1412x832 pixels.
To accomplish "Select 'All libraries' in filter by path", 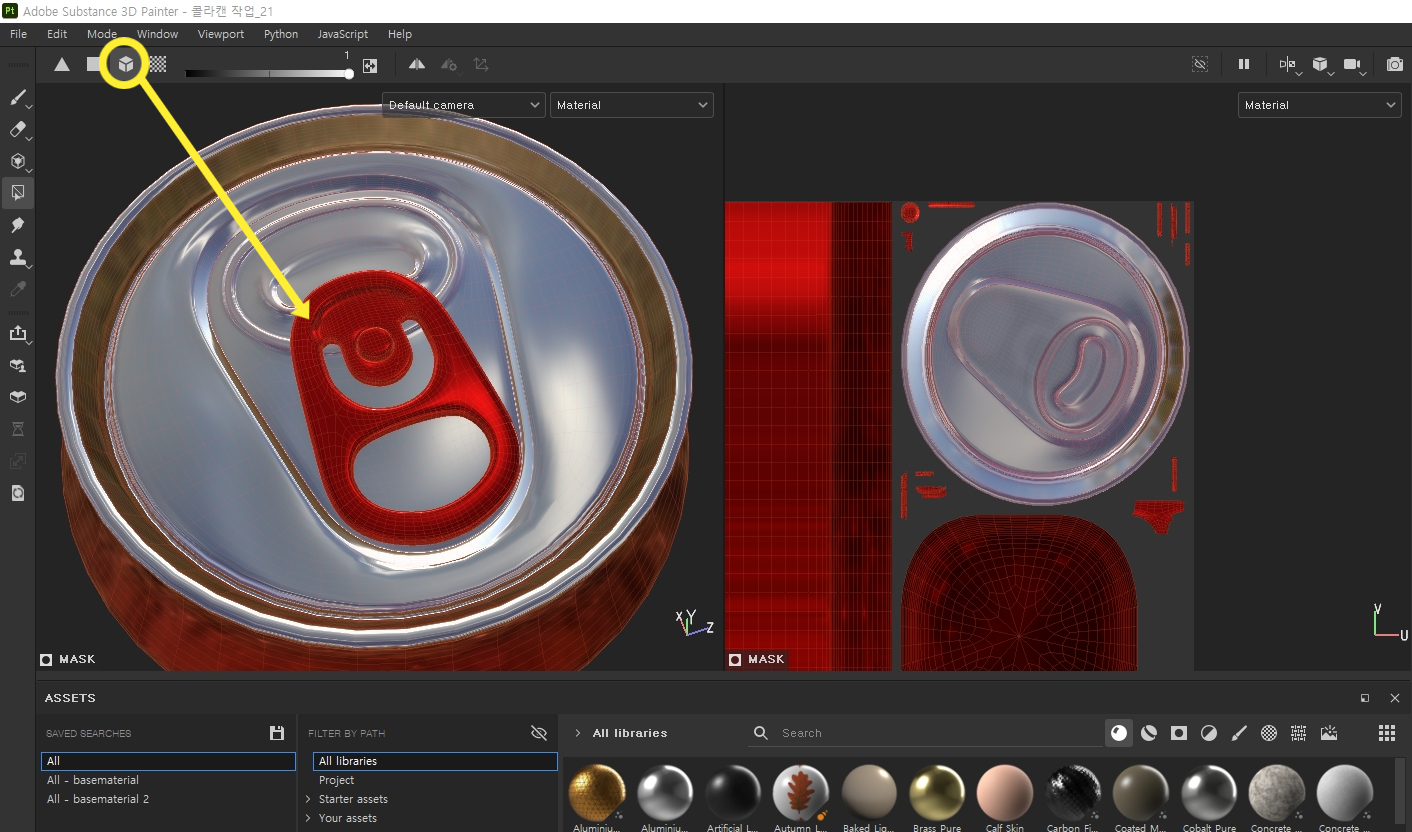I will pyautogui.click(x=435, y=761).
